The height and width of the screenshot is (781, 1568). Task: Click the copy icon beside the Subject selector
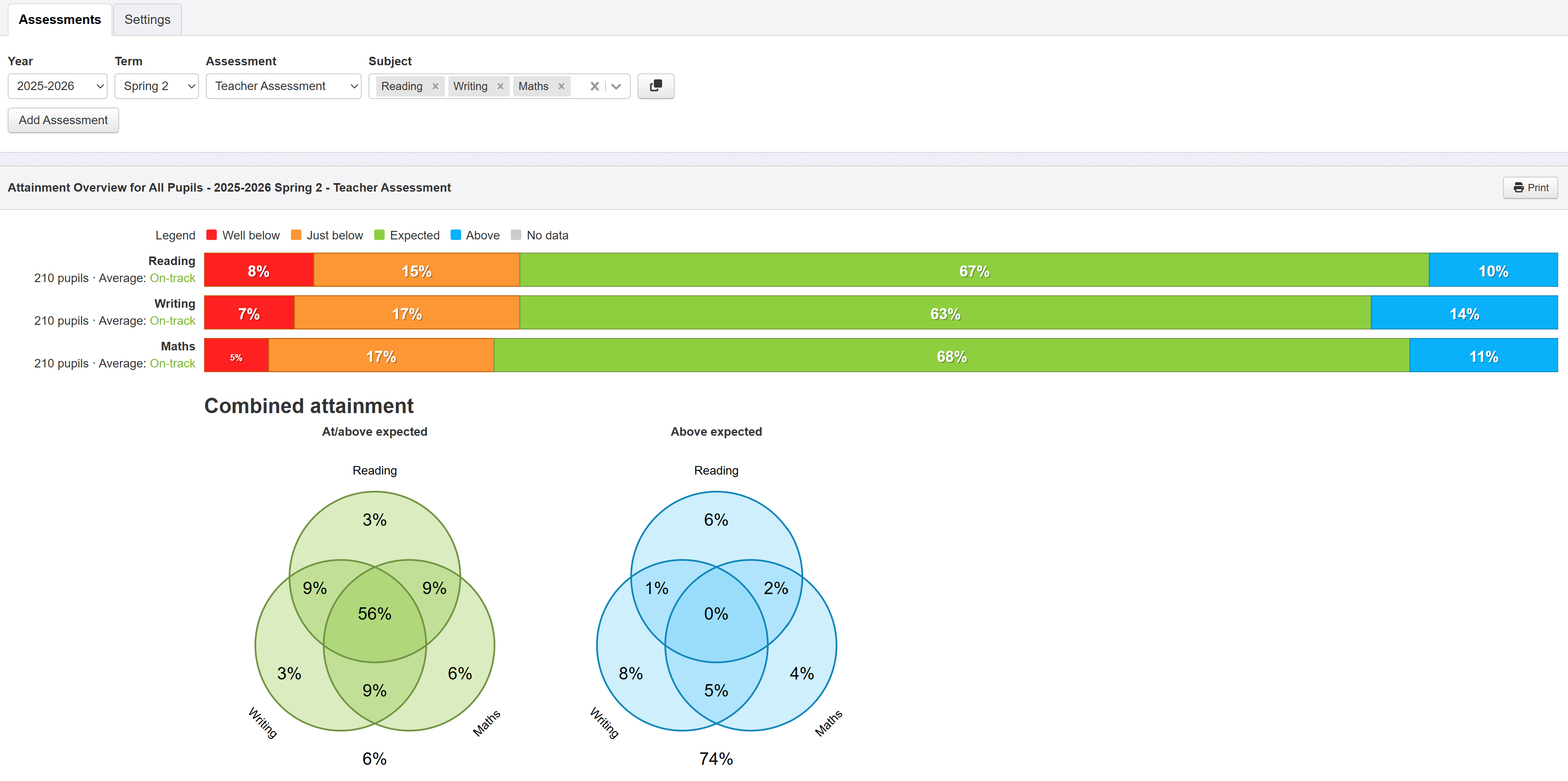click(x=655, y=86)
